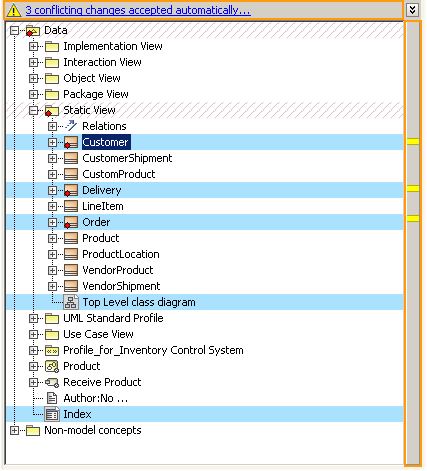Click the Profile_for_Inventory Control System profile icon

[52, 350]
